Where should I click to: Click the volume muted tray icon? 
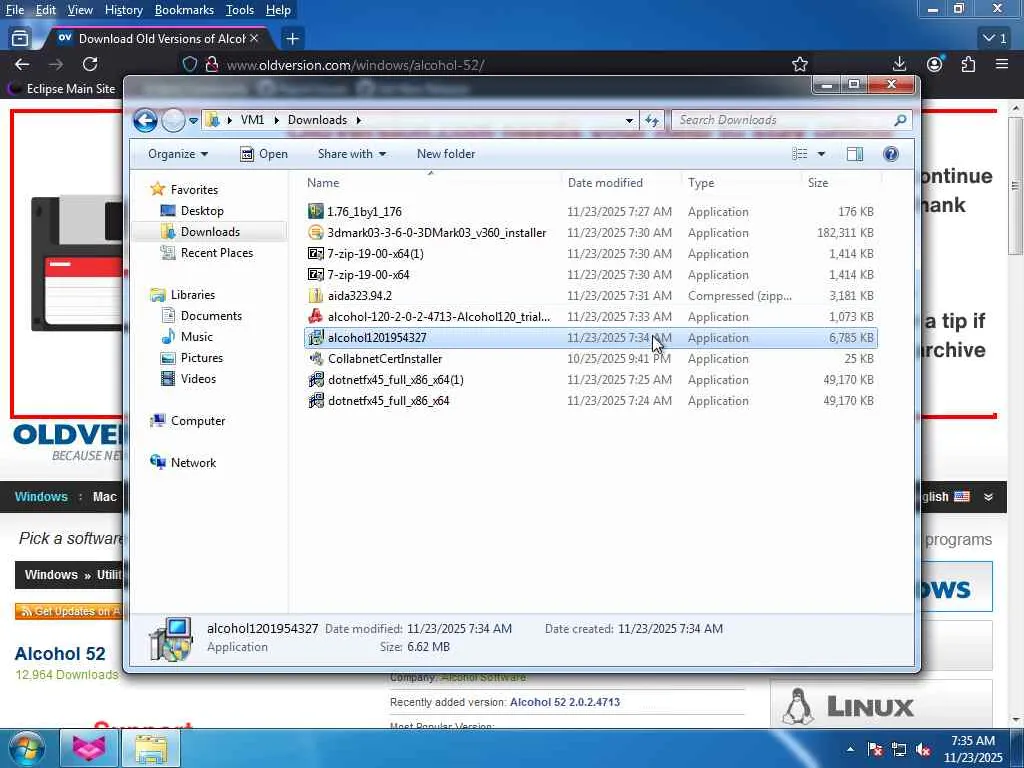click(923, 750)
